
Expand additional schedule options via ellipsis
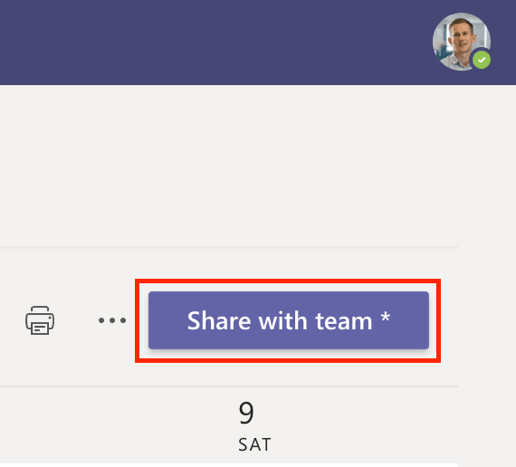pos(112,320)
